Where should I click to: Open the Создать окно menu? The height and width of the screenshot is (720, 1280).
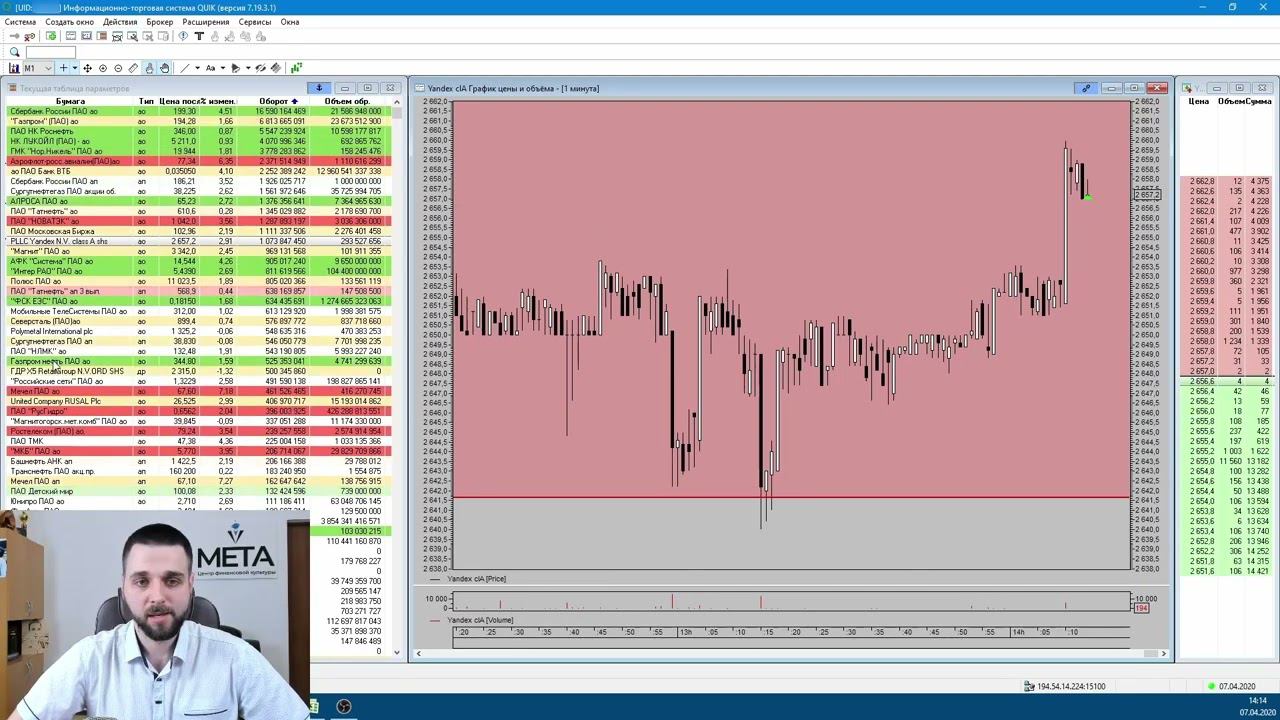[70, 22]
